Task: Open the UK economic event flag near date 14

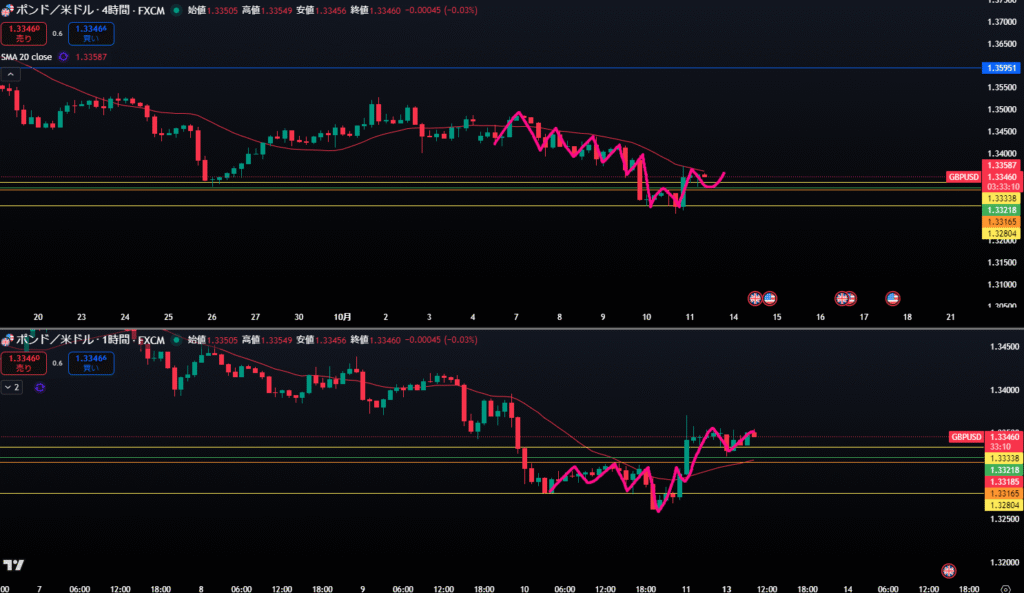Action: point(756,298)
